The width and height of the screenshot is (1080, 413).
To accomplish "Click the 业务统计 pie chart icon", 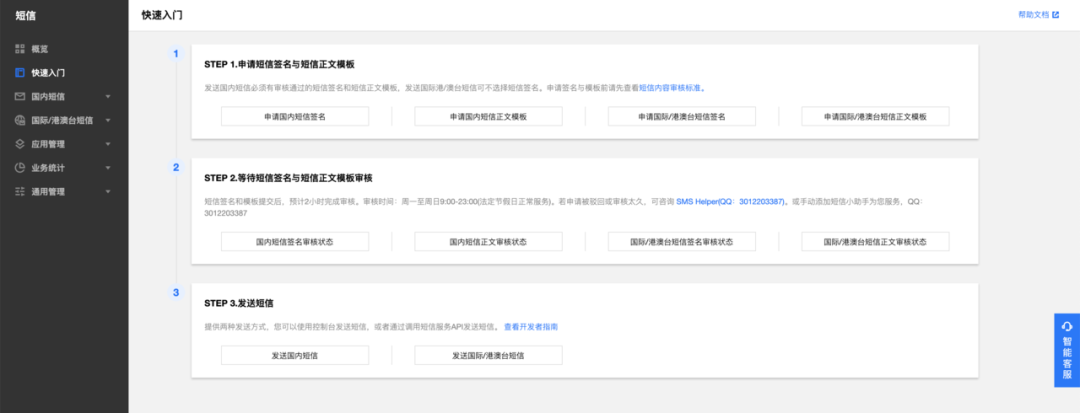I will click(20, 167).
